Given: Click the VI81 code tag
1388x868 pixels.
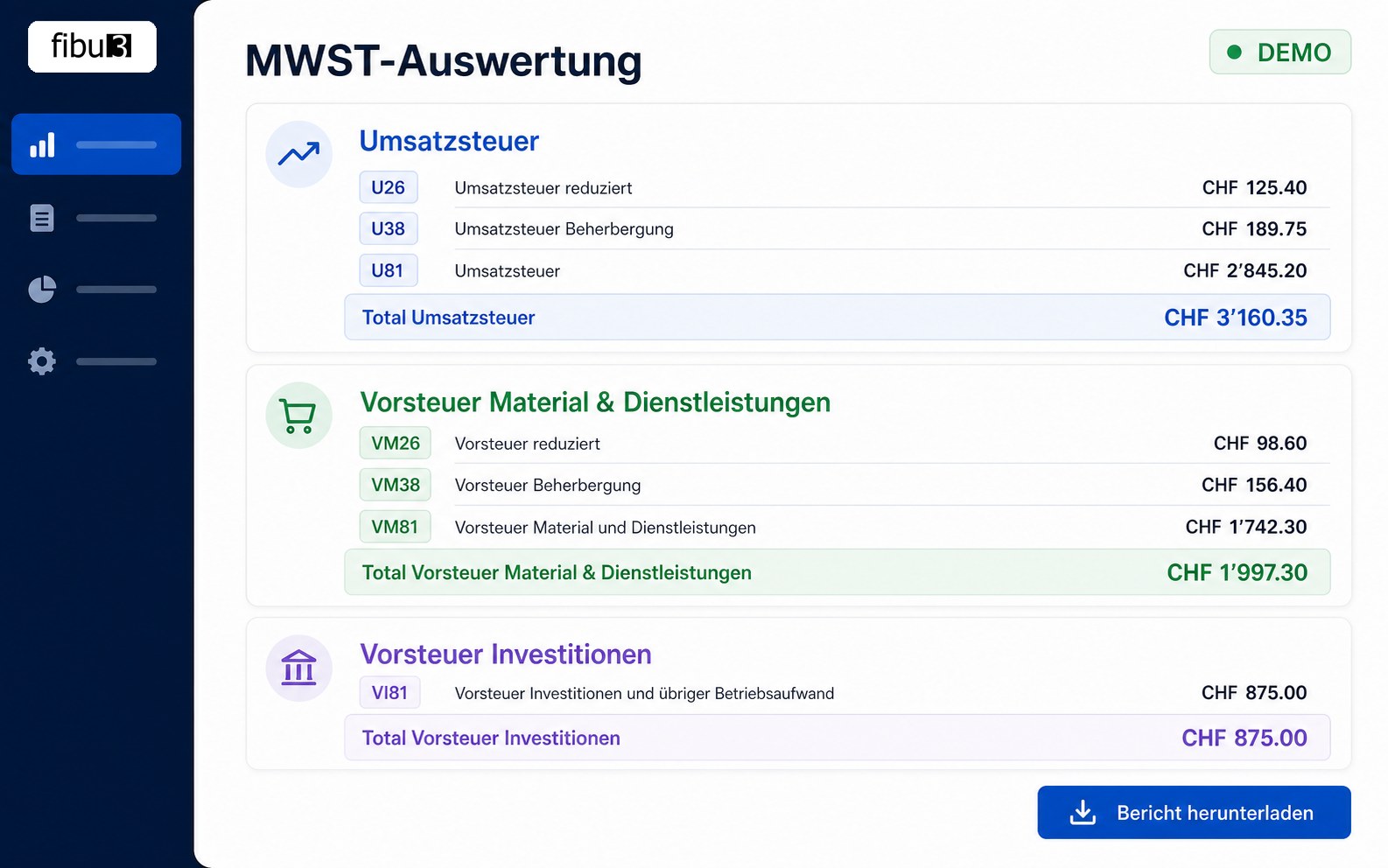Looking at the screenshot, I should (389, 692).
